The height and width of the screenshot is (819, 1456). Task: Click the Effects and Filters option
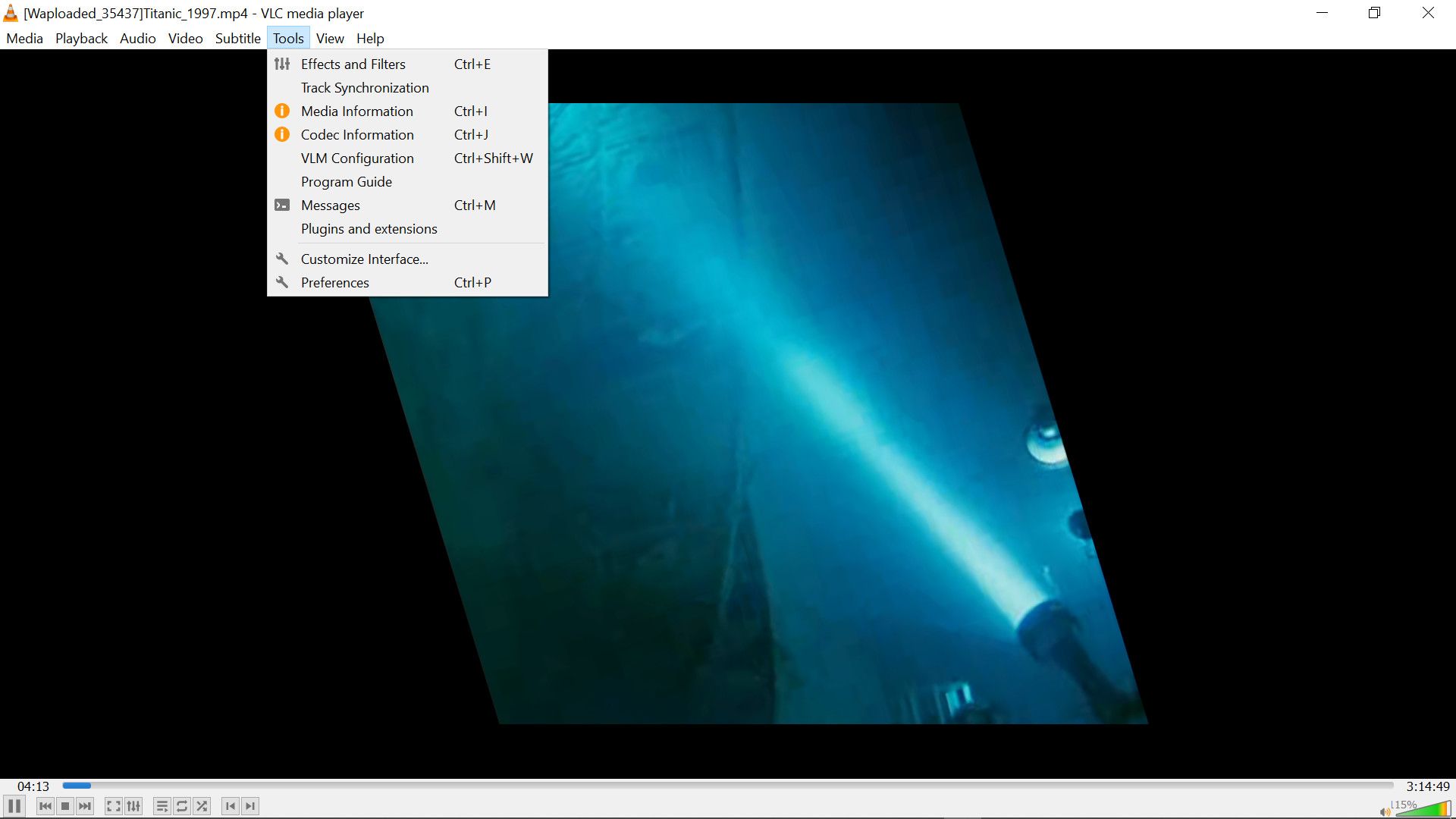[353, 64]
